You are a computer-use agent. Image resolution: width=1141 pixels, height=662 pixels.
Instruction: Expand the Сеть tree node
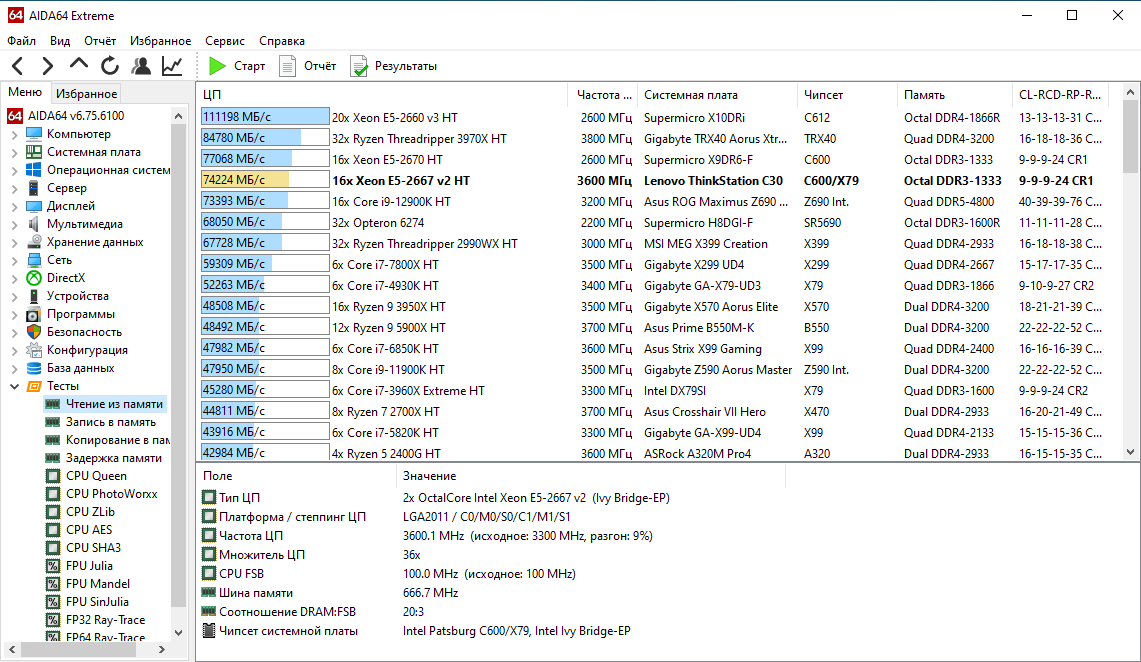coord(15,260)
